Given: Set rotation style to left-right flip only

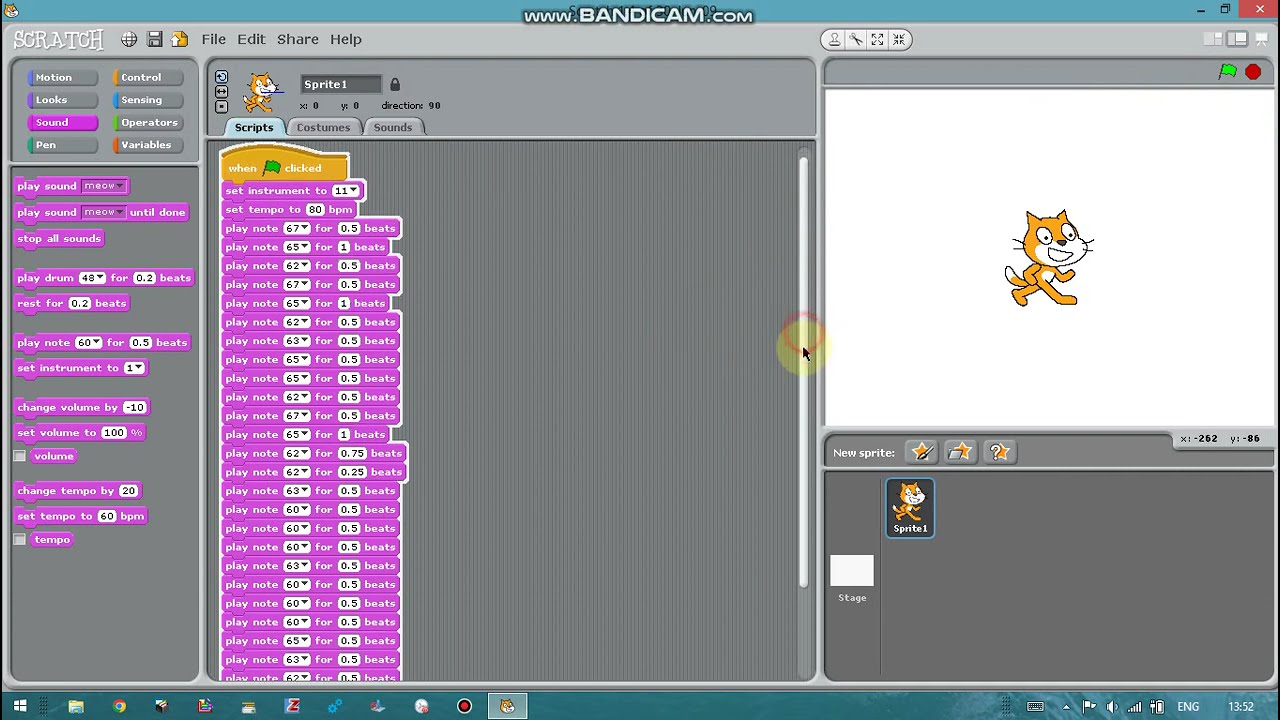Looking at the screenshot, I should point(221,92).
